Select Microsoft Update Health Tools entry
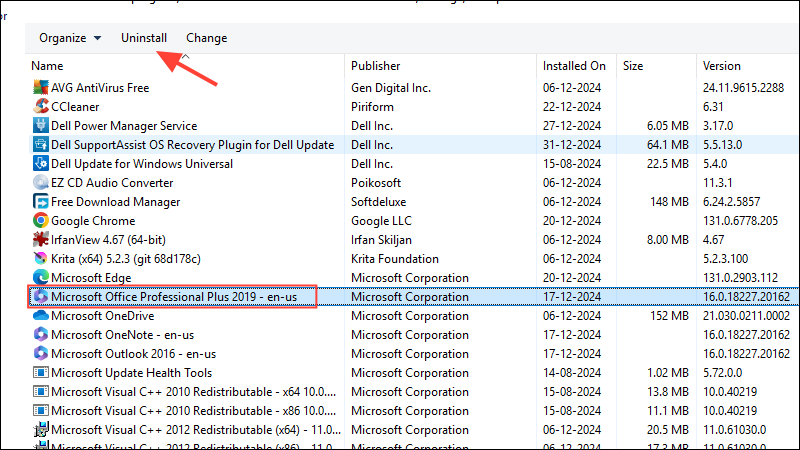 (132, 373)
